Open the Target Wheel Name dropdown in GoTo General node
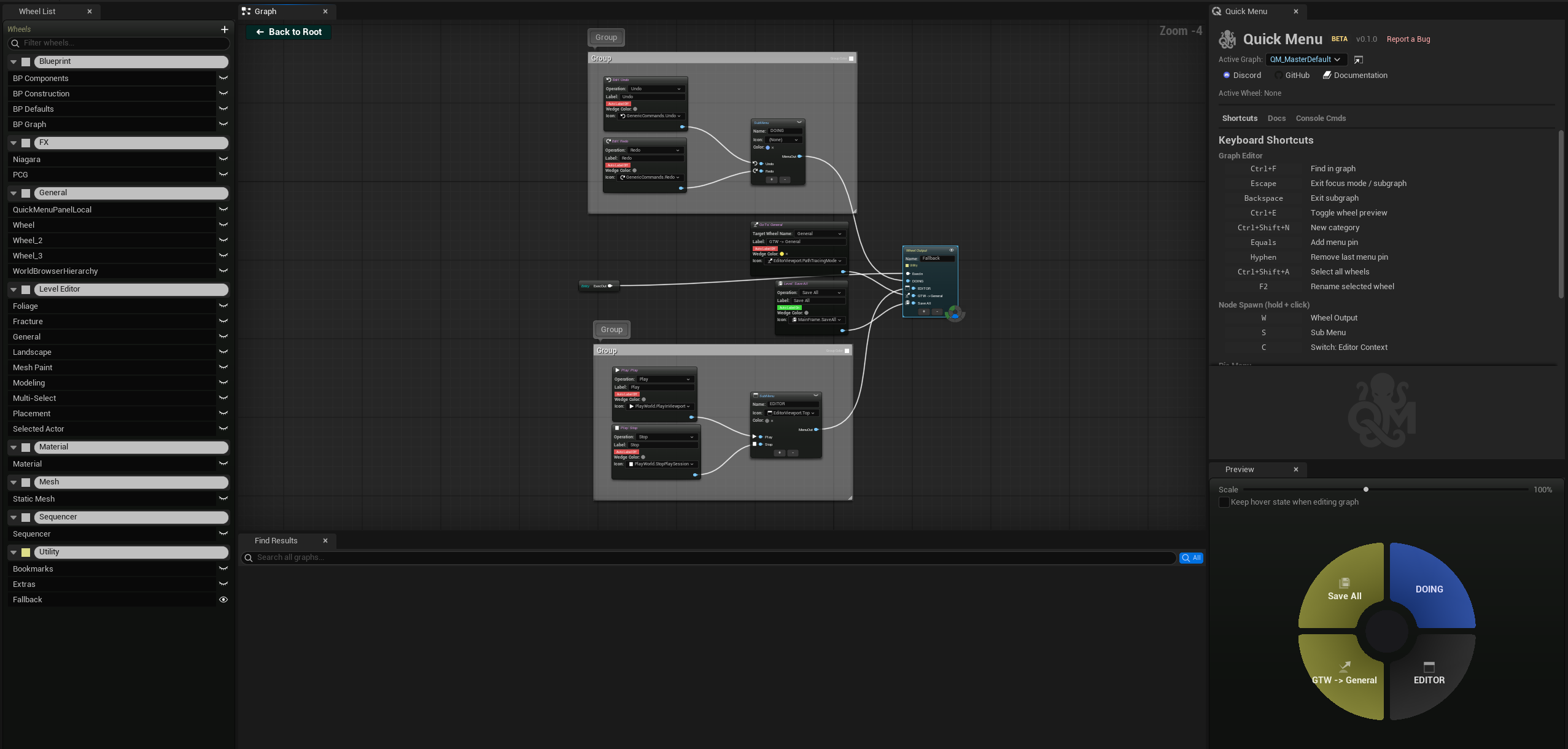The image size is (1568, 749). pos(819,233)
